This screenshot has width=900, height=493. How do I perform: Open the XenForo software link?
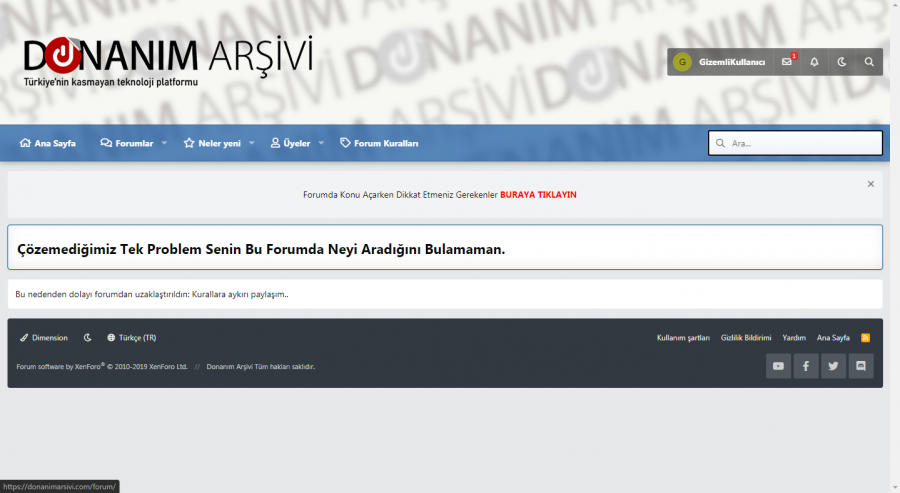(102, 366)
